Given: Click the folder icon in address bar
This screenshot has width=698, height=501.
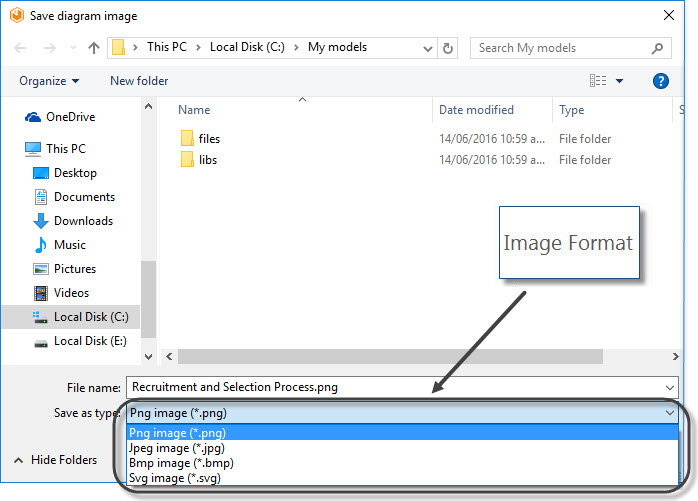Looking at the screenshot, I should [x=118, y=47].
